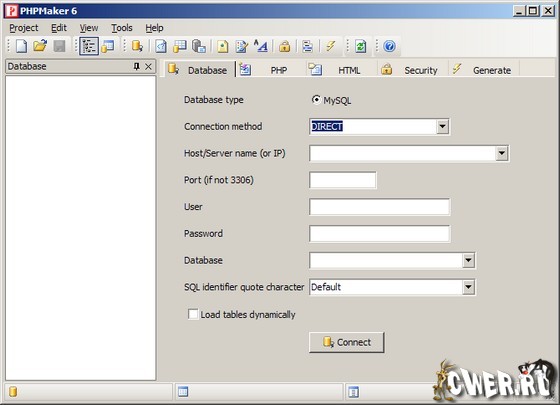Open the Tools menu
This screenshot has width=560, height=405.
point(121,28)
